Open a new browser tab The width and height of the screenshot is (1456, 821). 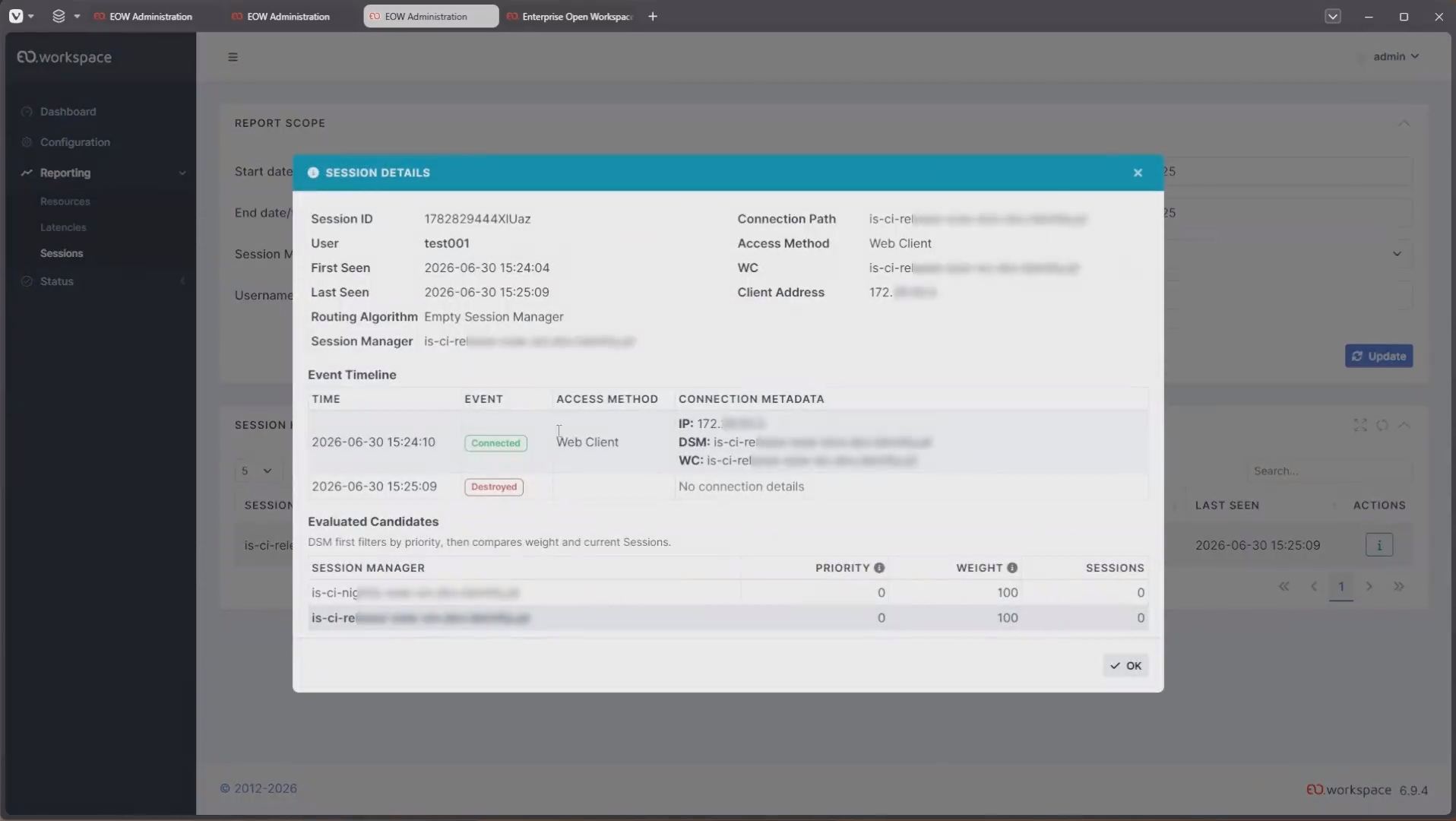click(653, 16)
